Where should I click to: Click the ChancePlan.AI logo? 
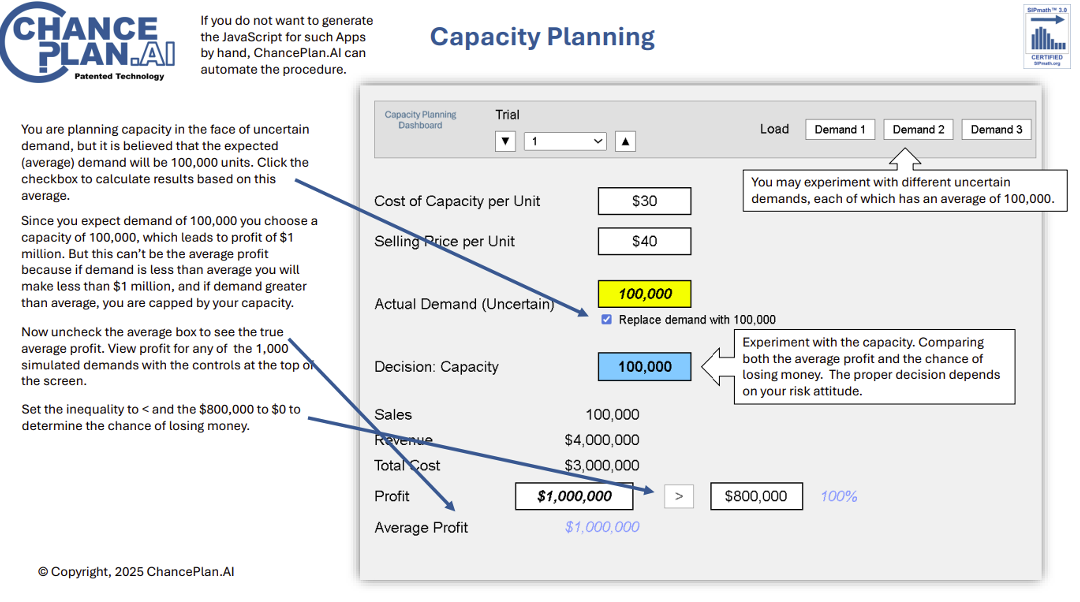click(87, 43)
